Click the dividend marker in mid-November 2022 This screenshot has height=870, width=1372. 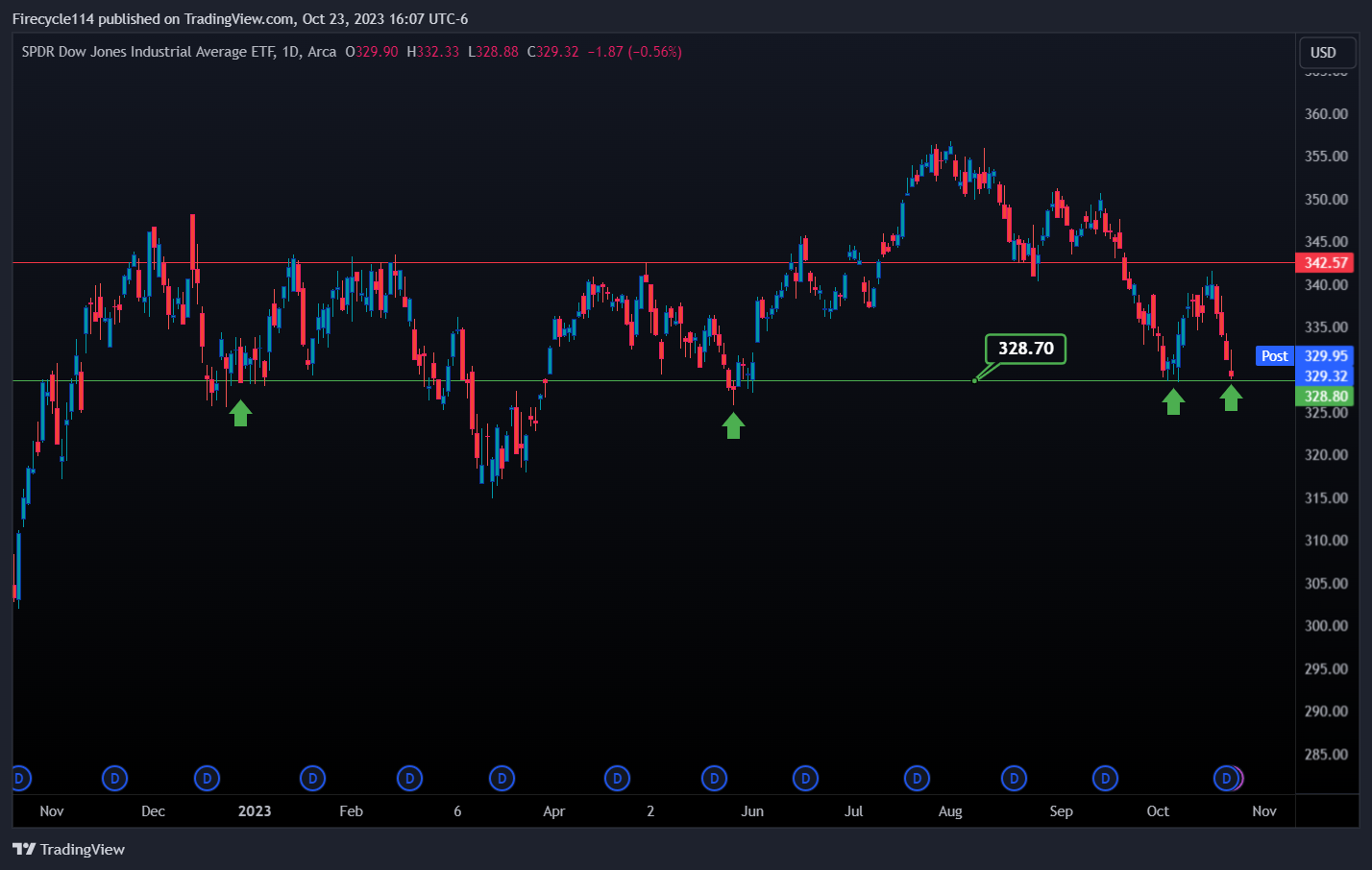click(x=115, y=778)
